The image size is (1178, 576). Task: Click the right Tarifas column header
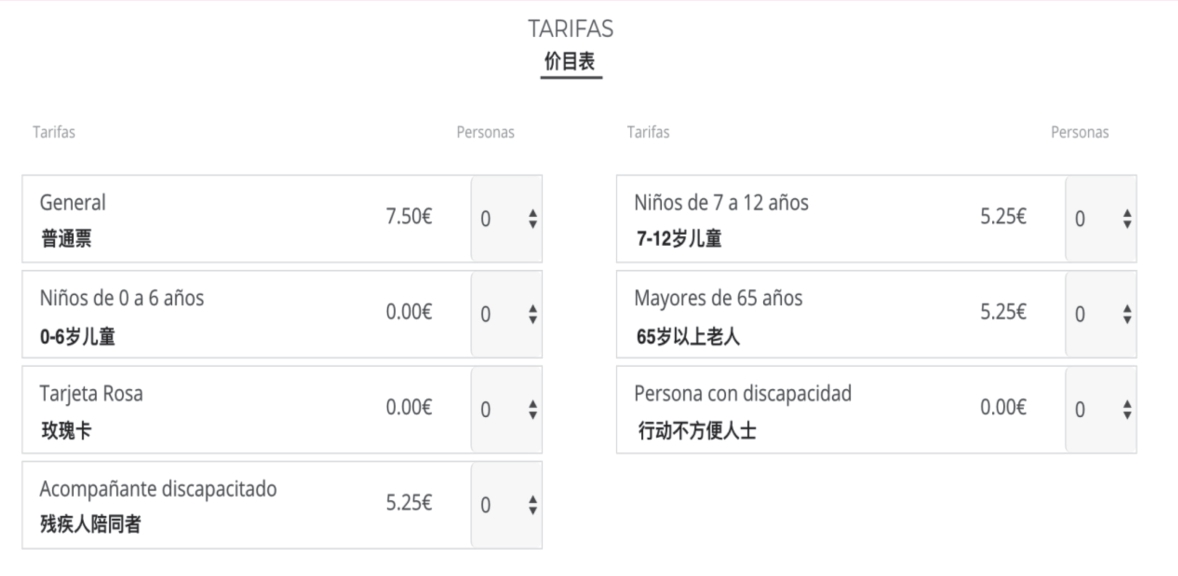(648, 132)
